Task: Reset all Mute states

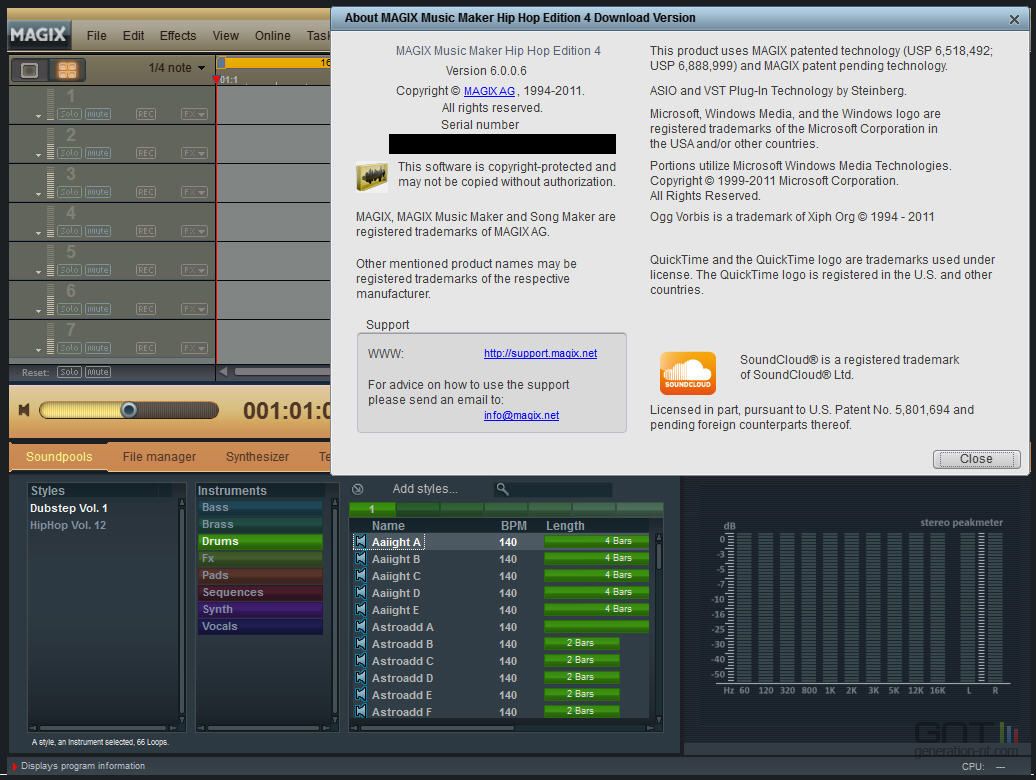Action: coord(98,372)
